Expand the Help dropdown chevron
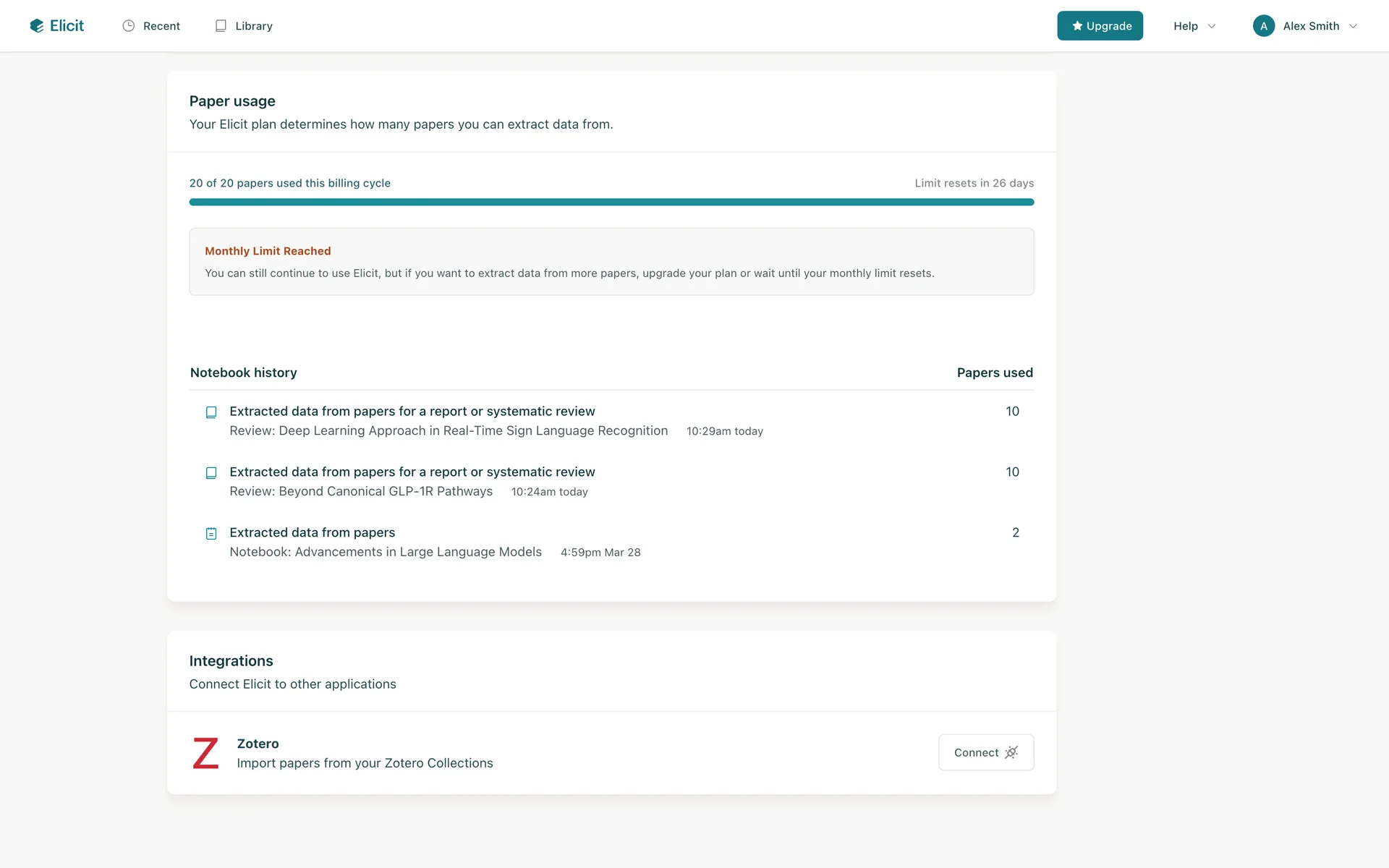 coord(1212,26)
